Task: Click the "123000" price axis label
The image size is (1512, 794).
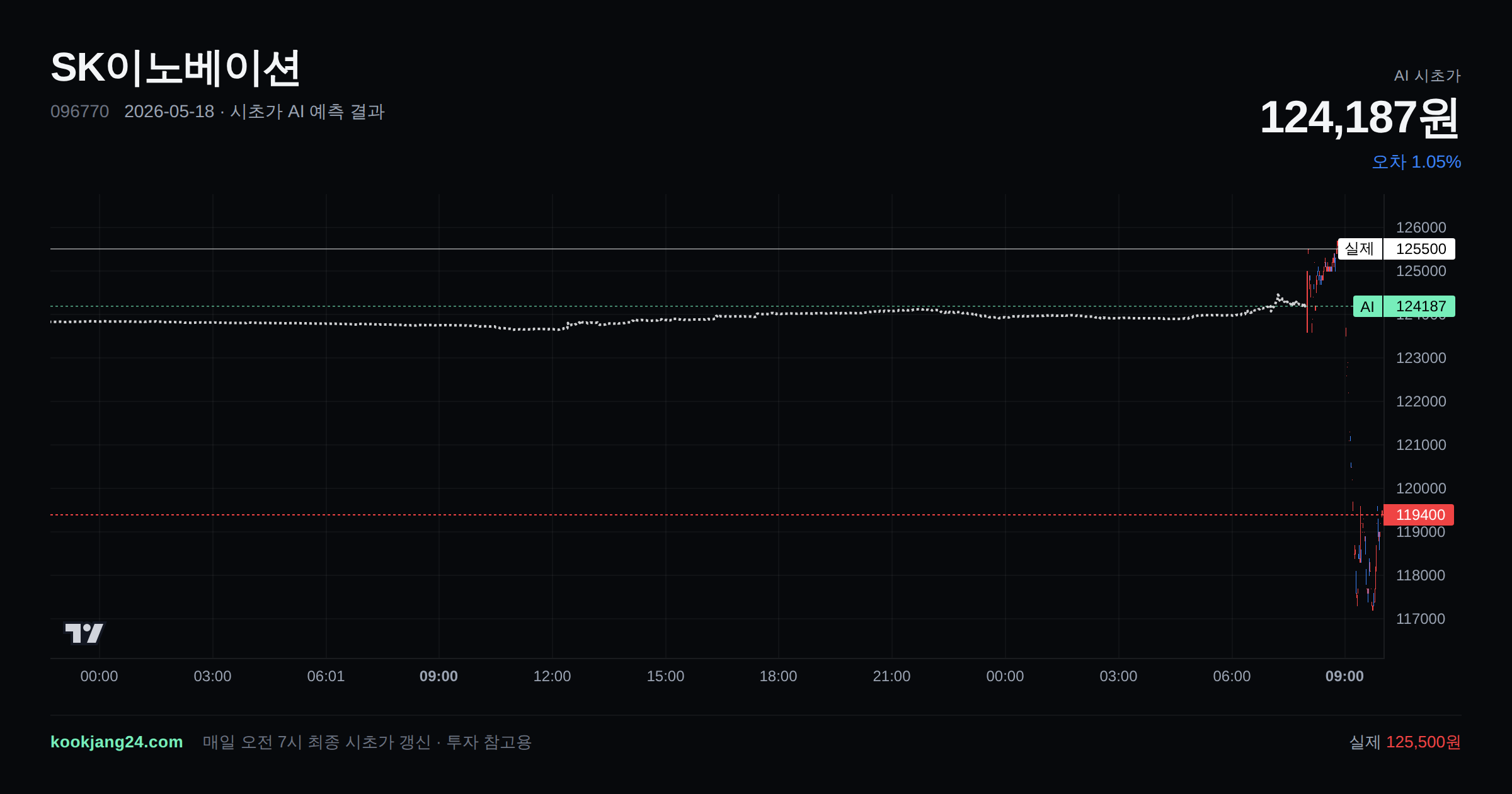Action: pyautogui.click(x=1421, y=358)
